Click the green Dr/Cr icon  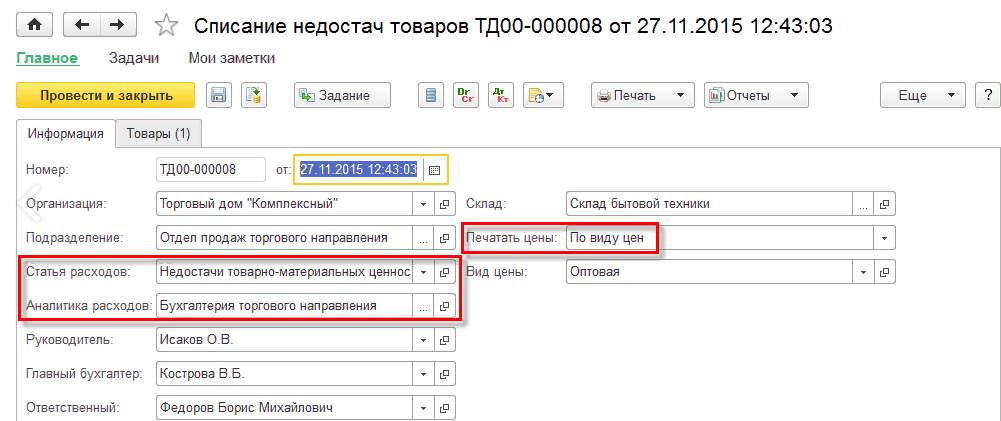[465, 96]
